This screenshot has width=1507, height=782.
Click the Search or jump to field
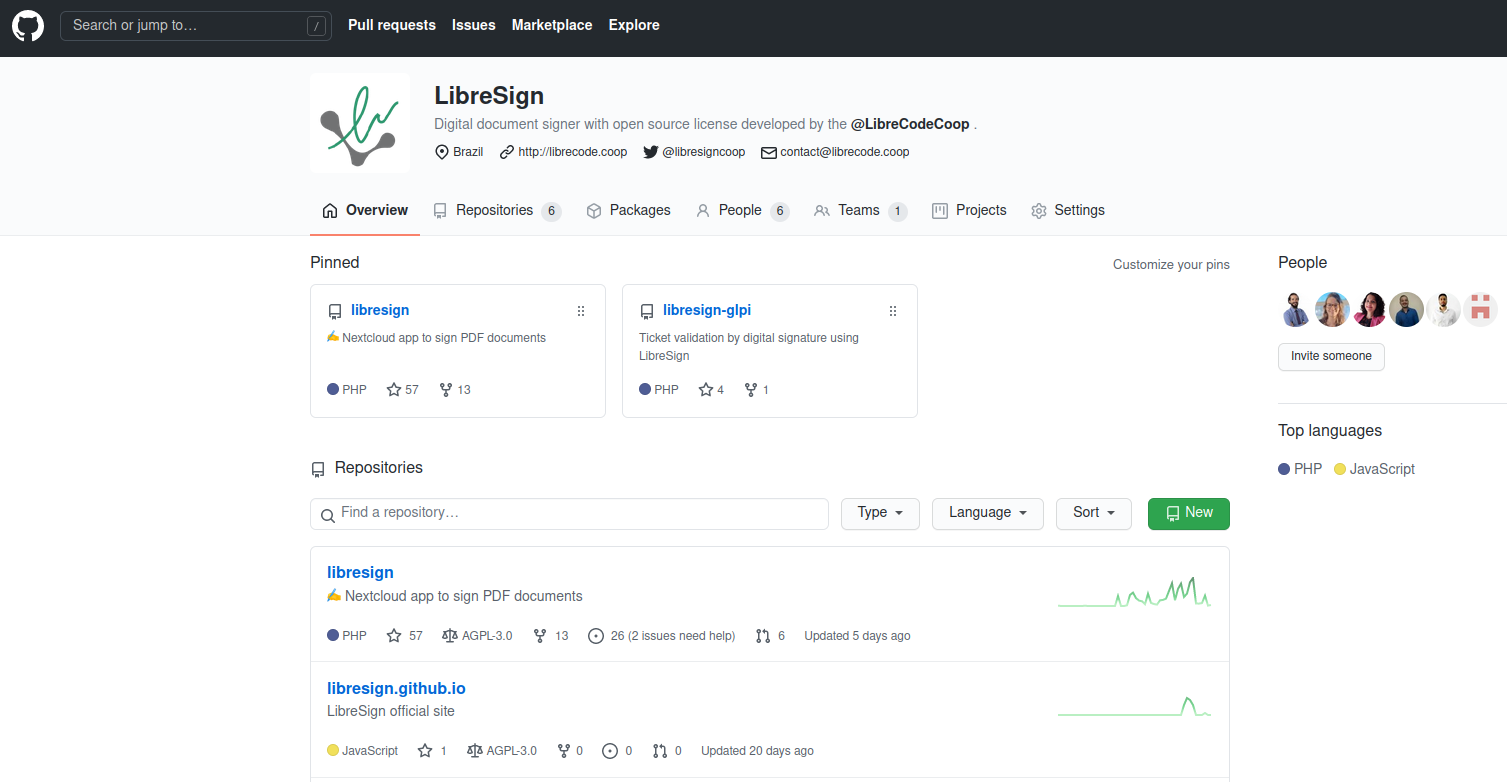[x=195, y=26]
